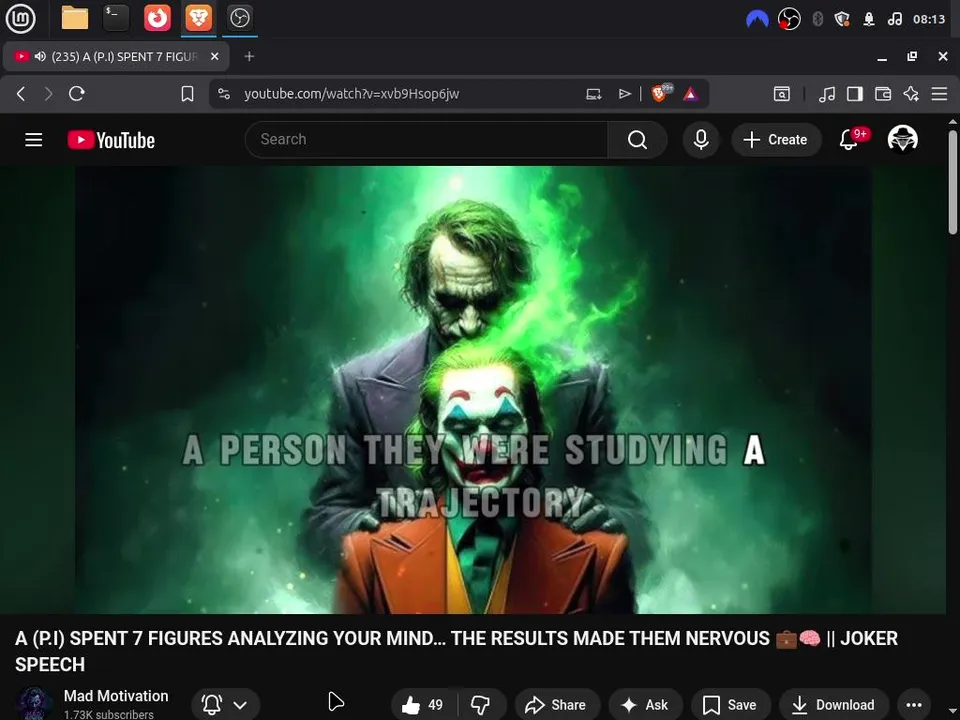
Task: Click the Ask button
Action: pos(645,705)
